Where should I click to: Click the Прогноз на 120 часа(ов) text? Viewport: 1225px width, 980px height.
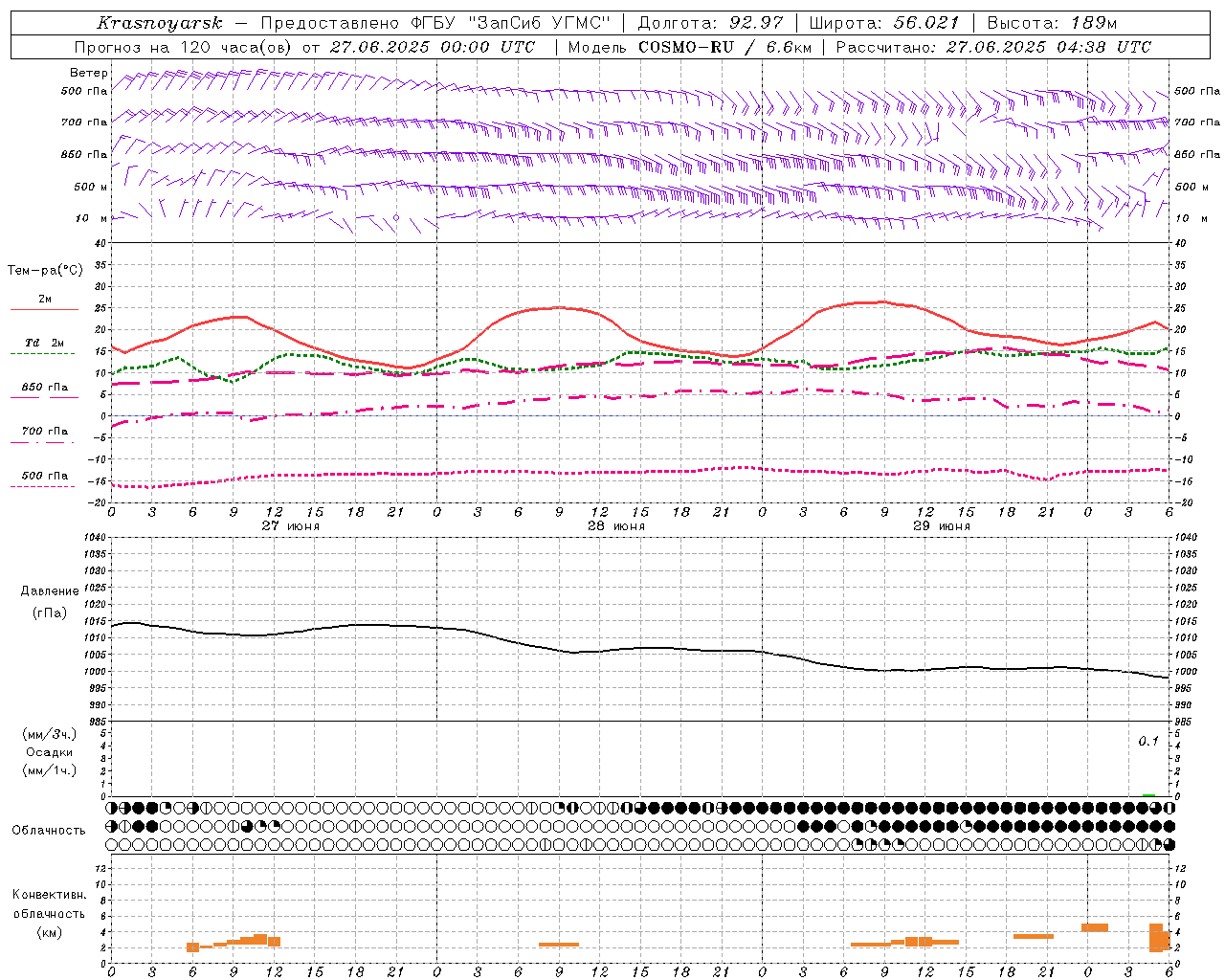(185, 47)
